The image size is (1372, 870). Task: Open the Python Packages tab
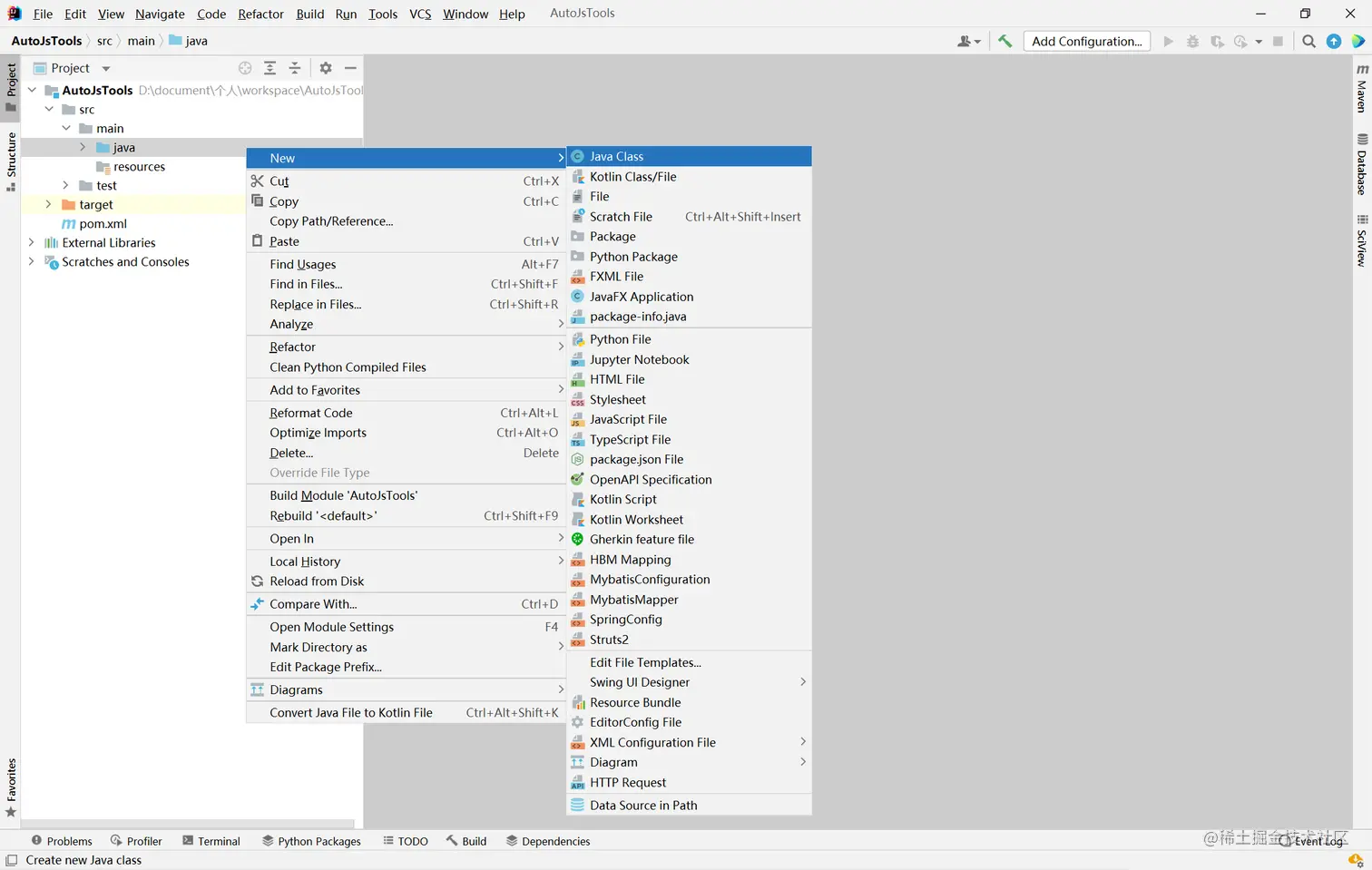311,841
